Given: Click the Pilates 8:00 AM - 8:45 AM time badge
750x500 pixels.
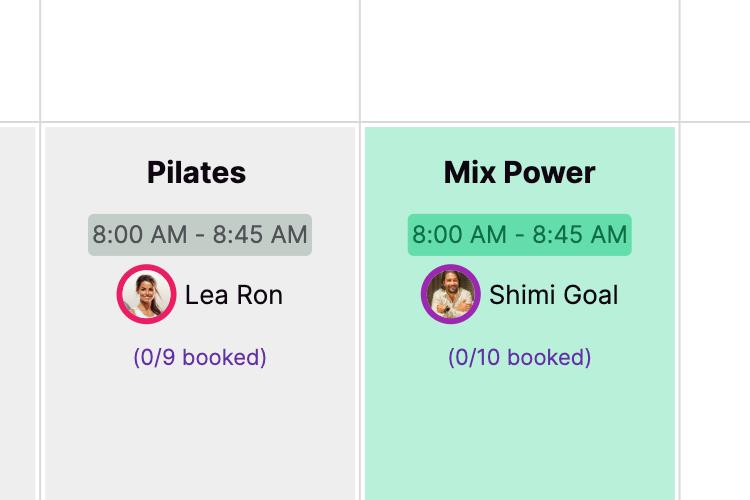Looking at the screenshot, I should pos(200,235).
